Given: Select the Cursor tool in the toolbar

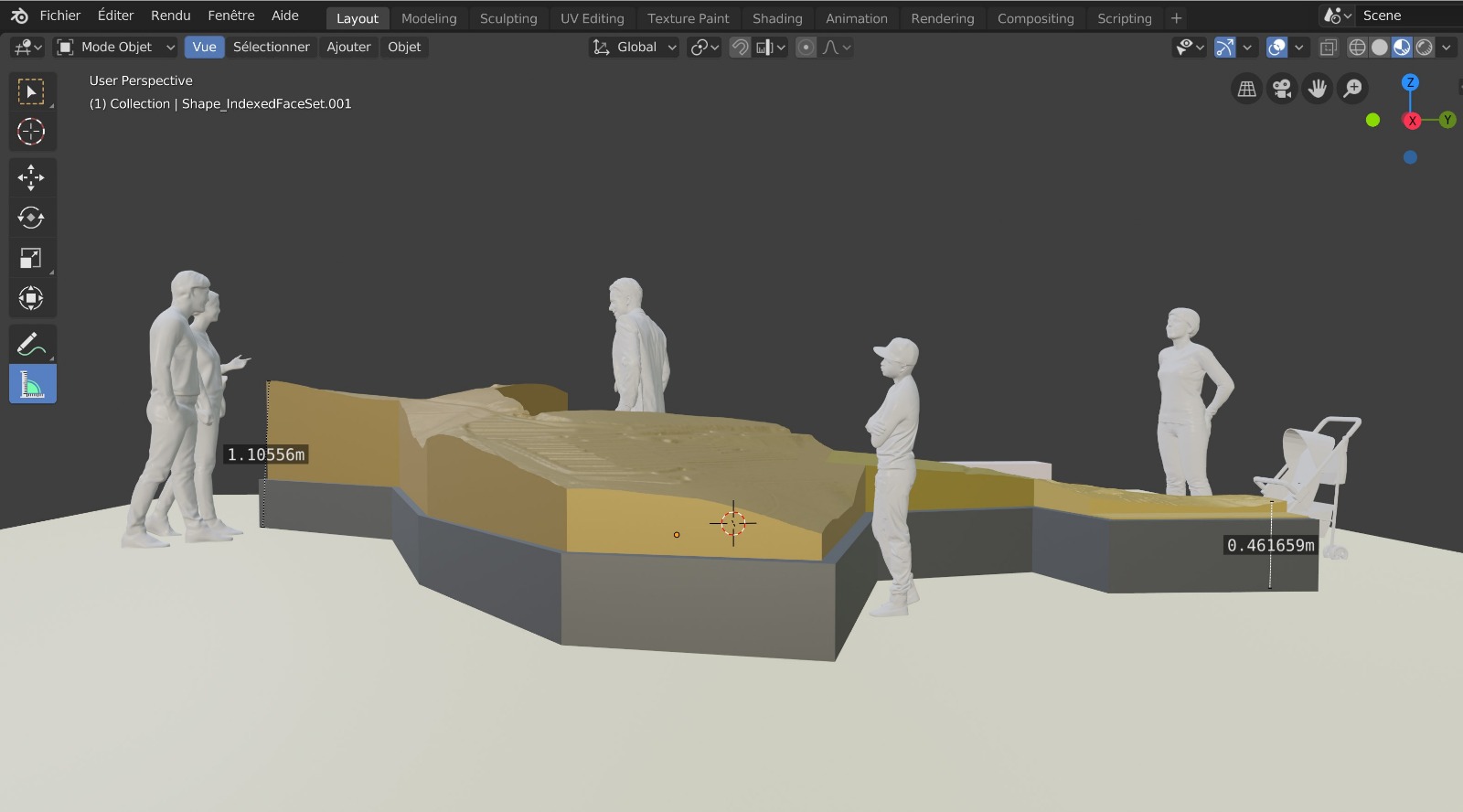Looking at the screenshot, I should (x=31, y=132).
